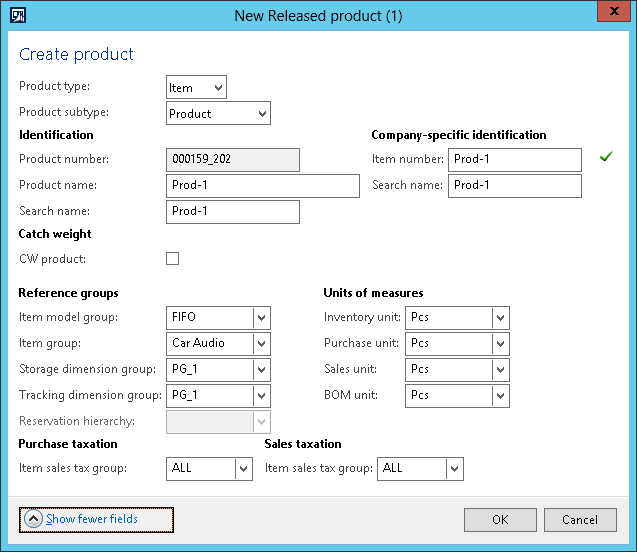Expand the Purchase unit dropdown
Viewport: 637px width, 552px height.
500,344
